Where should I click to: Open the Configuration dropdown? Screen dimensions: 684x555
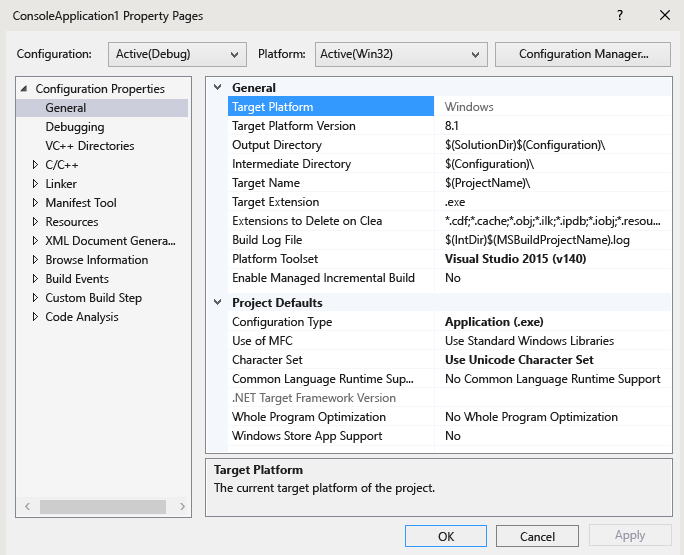(x=177, y=54)
